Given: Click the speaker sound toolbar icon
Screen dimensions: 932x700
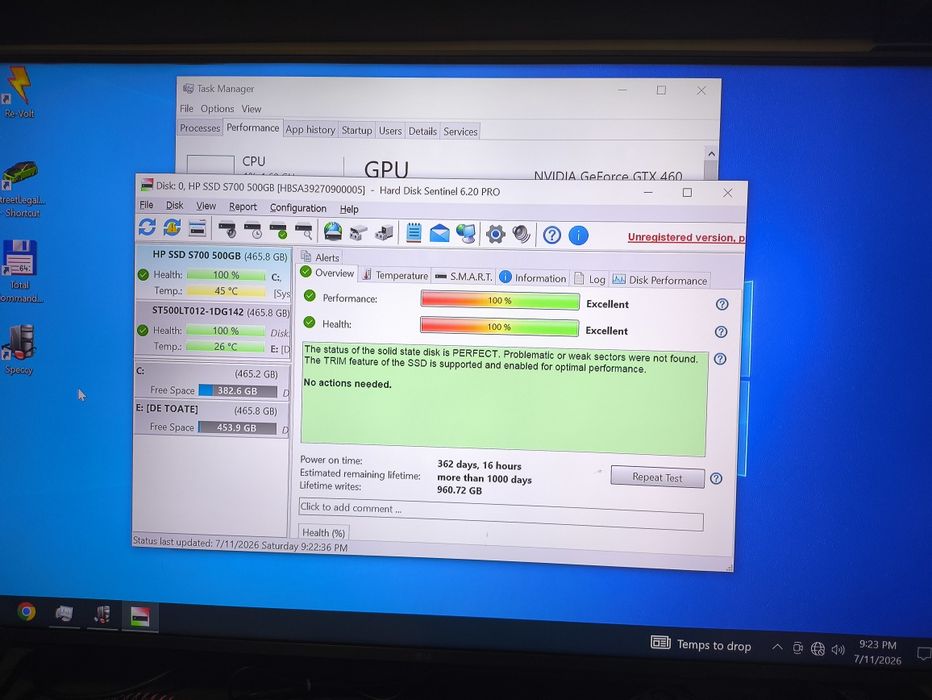Looking at the screenshot, I should [521, 235].
